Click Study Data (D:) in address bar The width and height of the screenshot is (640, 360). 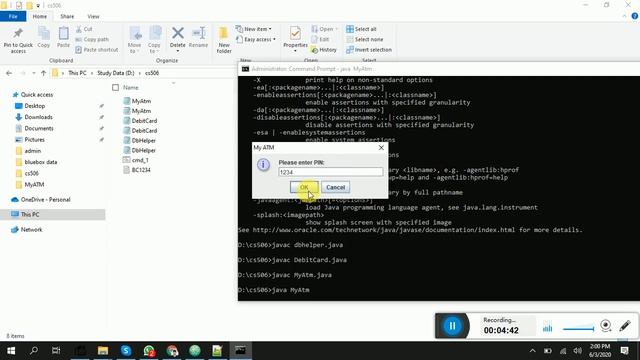(x=116, y=73)
